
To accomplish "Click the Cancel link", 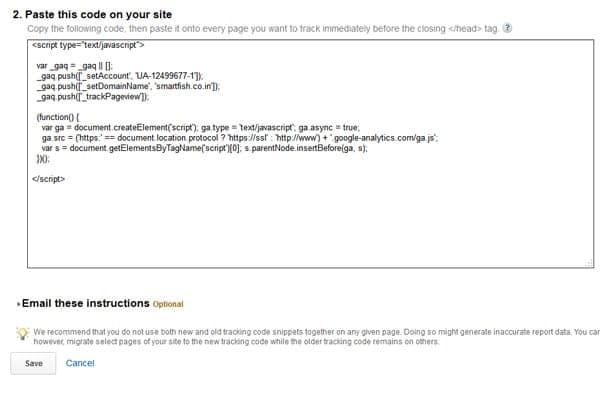I will point(80,363).
